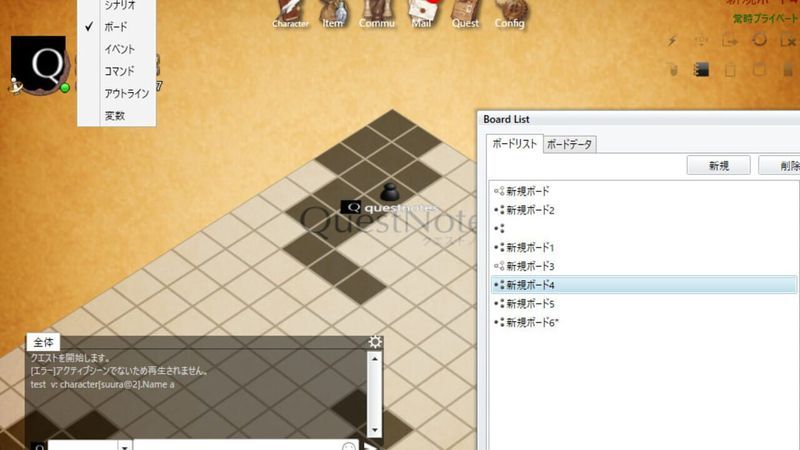Select 新規ボード3 in the board list

click(643, 266)
